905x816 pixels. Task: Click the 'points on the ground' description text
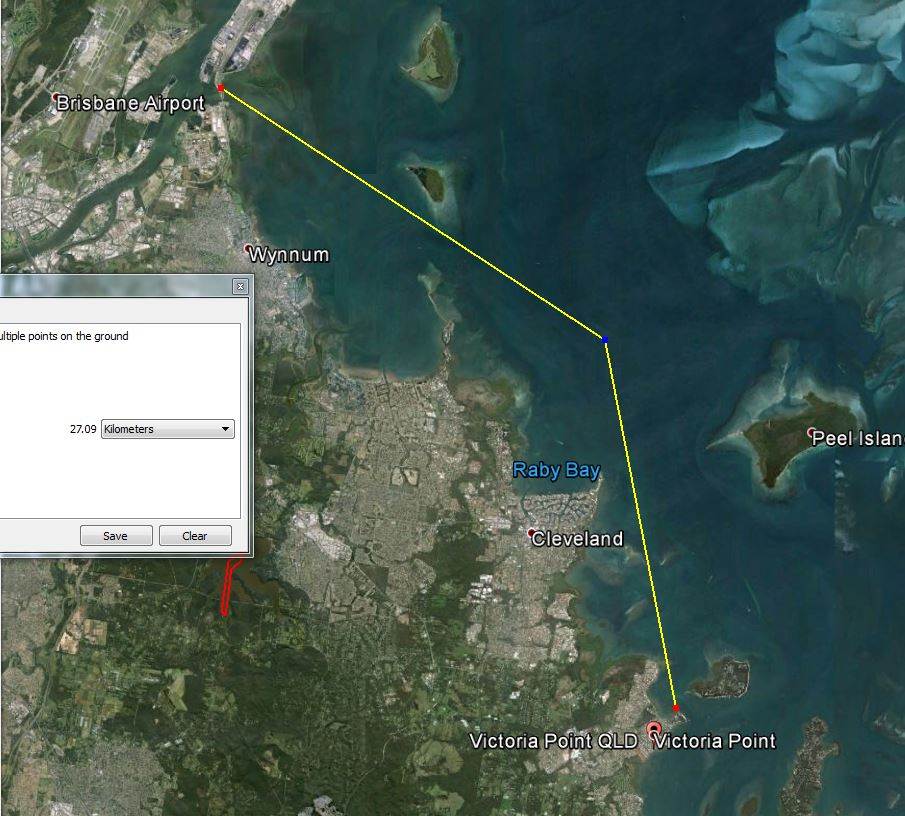click(x=64, y=336)
